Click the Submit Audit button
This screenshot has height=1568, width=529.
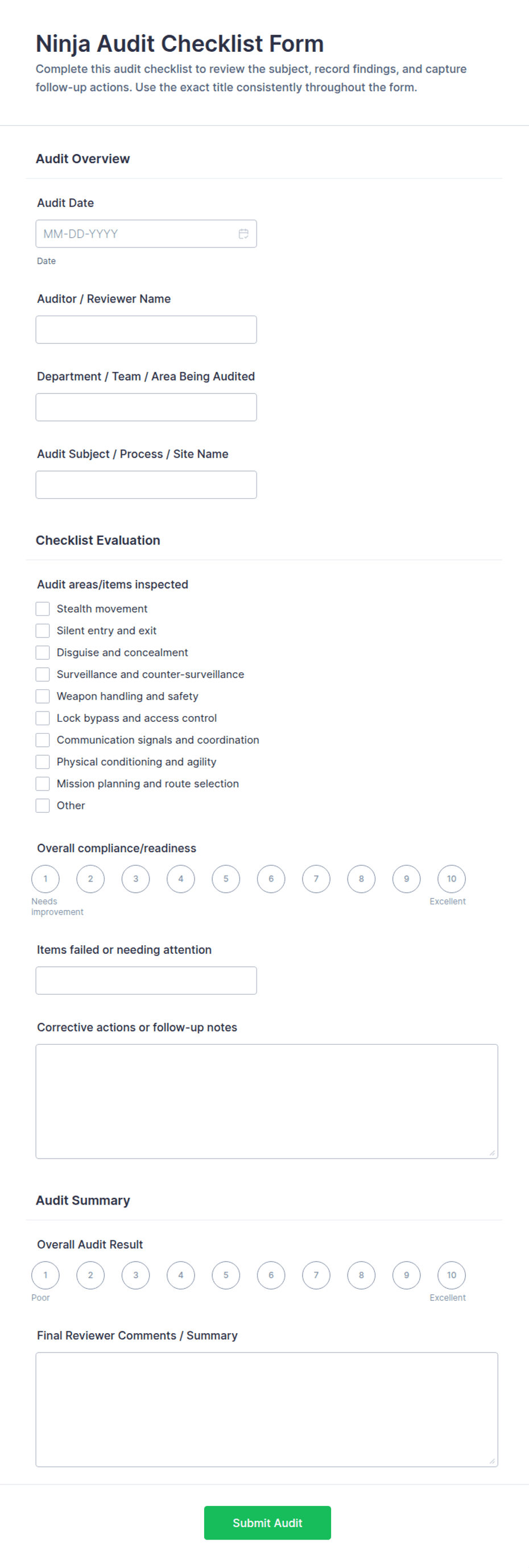(267, 1523)
